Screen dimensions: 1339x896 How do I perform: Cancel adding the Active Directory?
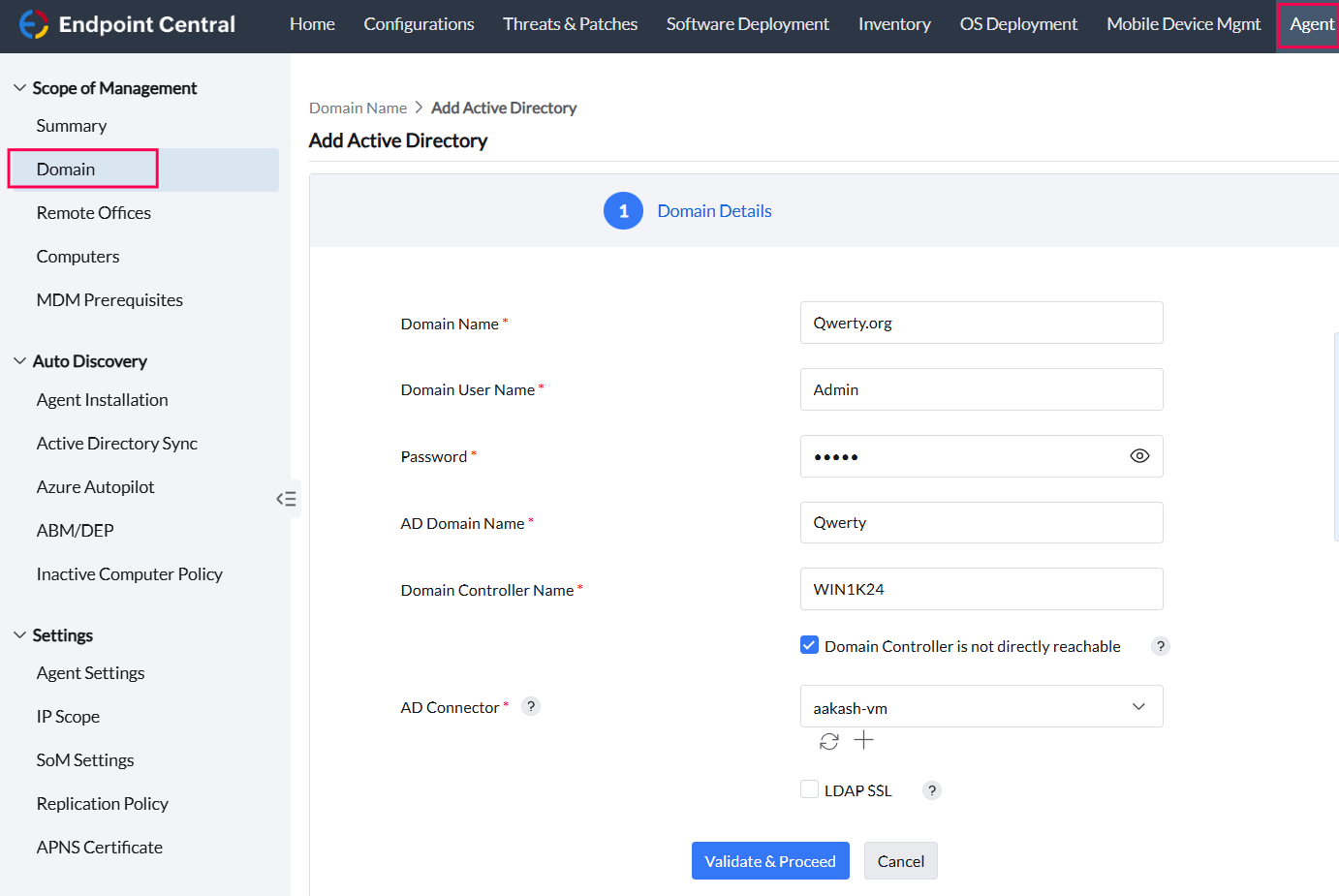tap(900, 860)
